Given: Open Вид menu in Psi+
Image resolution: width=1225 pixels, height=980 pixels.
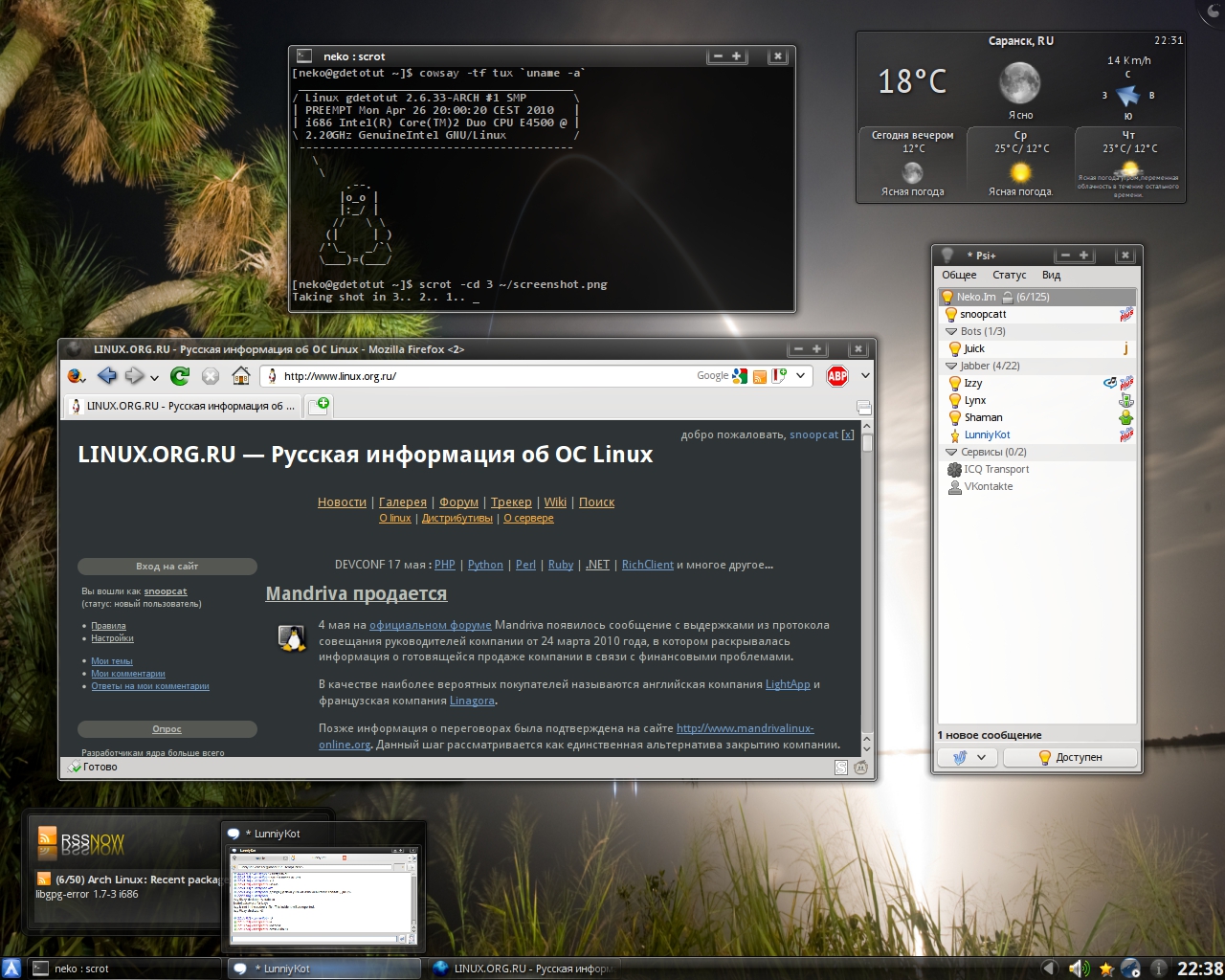Looking at the screenshot, I should point(1051,275).
